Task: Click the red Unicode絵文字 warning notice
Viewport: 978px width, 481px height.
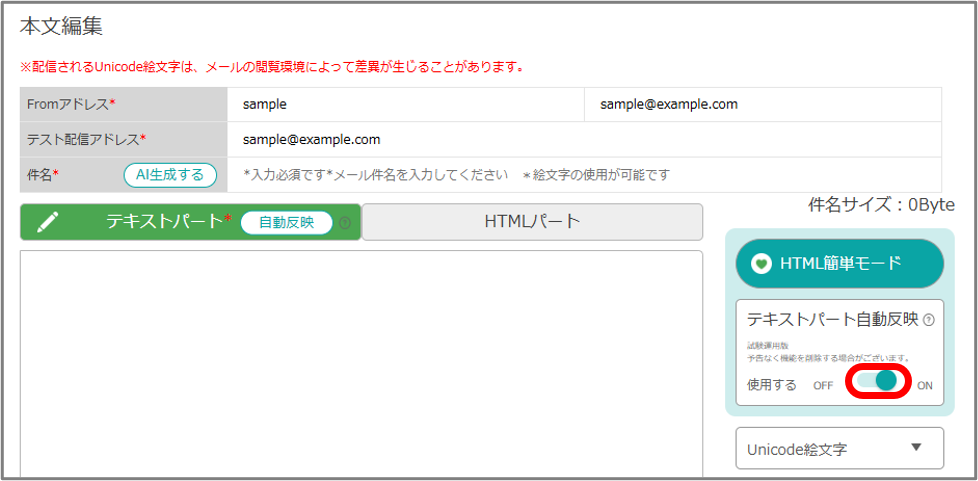Action: [x=271, y=67]
